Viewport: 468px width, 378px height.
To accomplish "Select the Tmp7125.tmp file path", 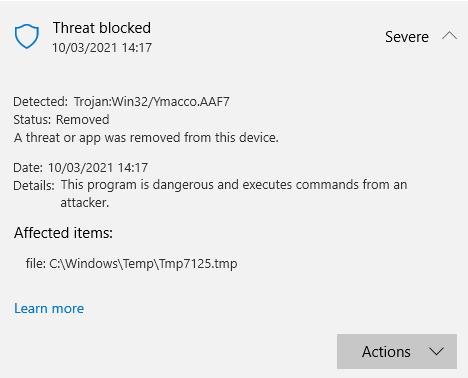I will click(x=131, y=264).
